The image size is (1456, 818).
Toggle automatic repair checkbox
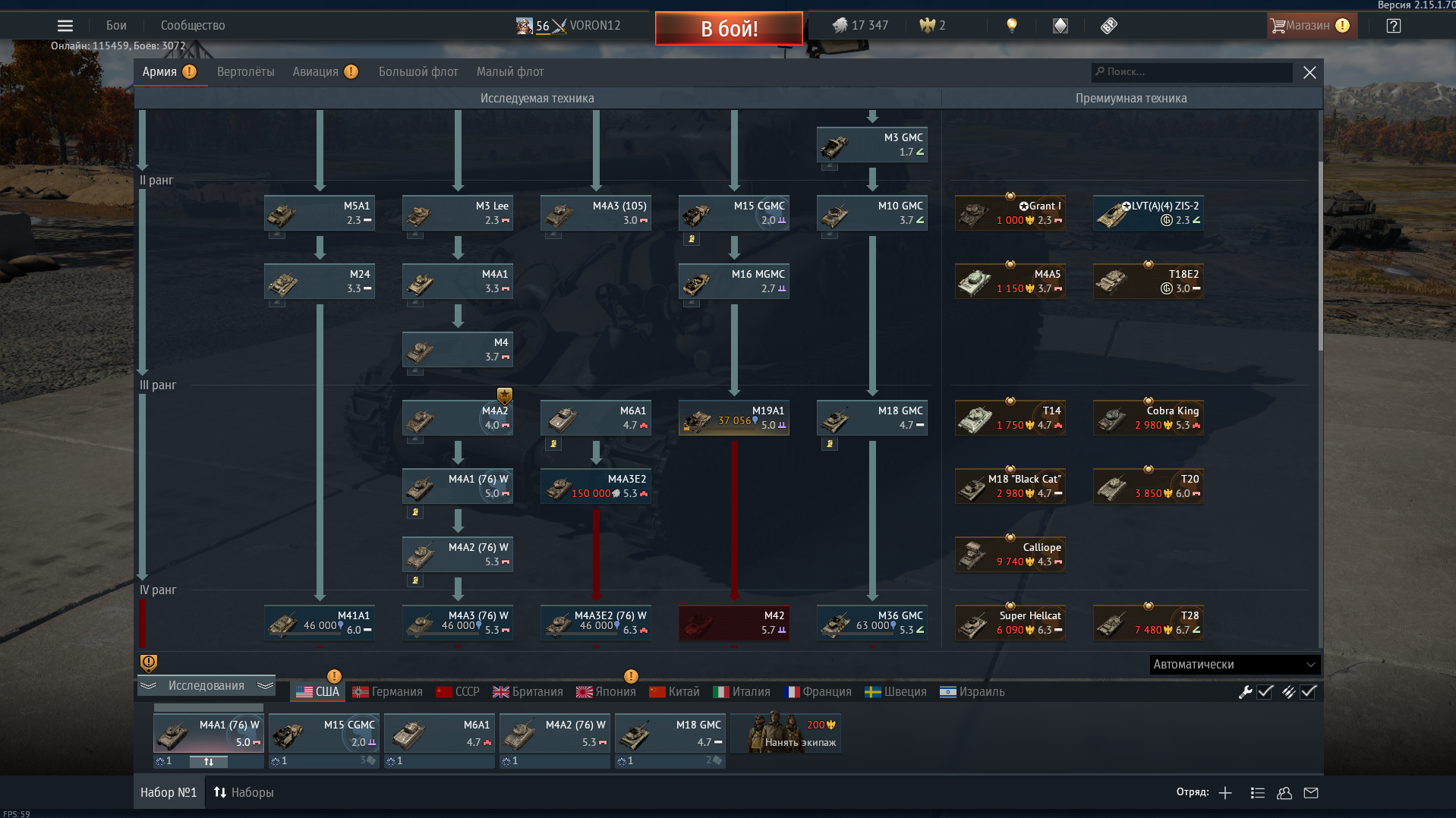click(x=1265, y=691)
